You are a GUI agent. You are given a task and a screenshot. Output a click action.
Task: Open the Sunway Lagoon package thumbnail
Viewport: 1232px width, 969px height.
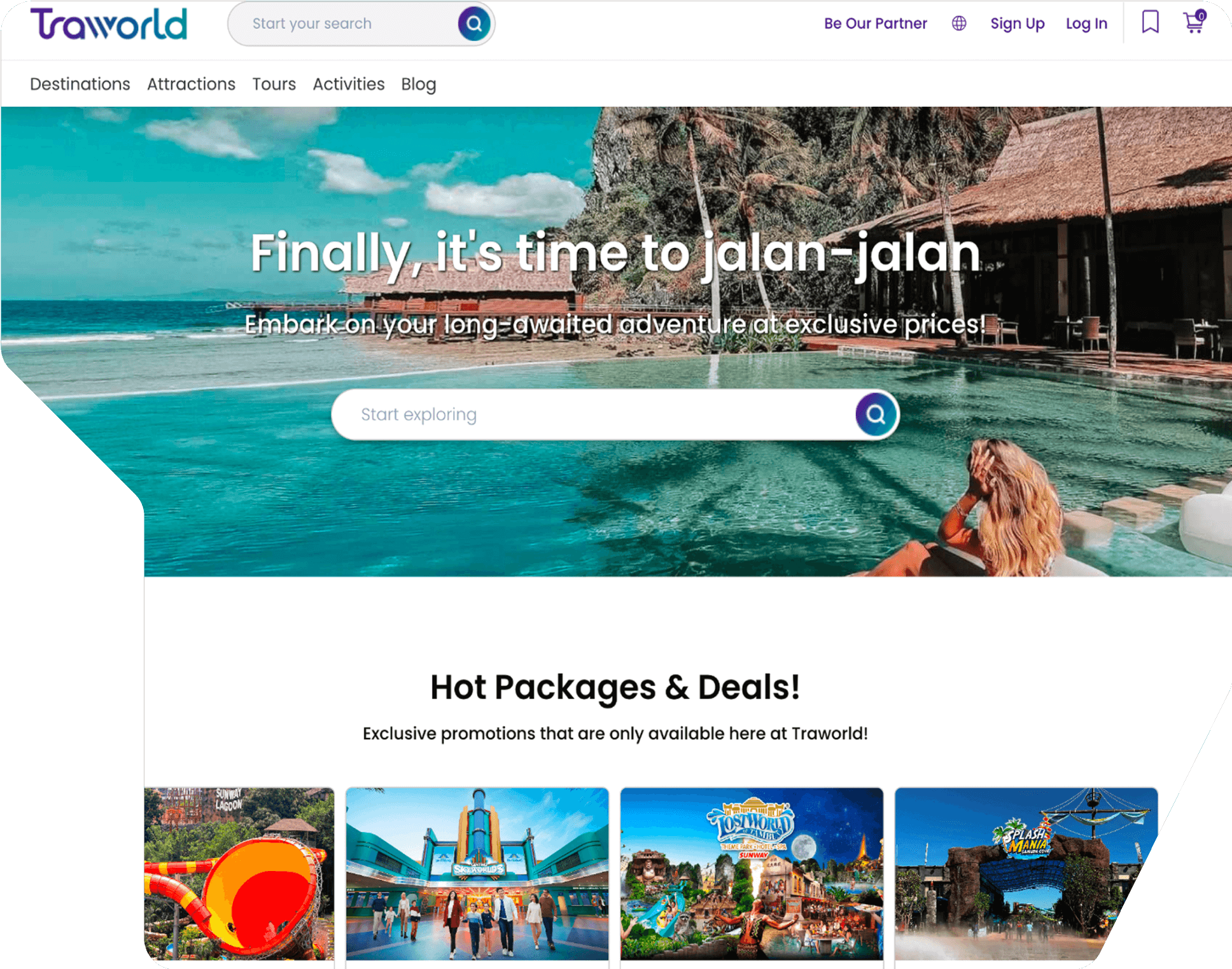[239, 874]
